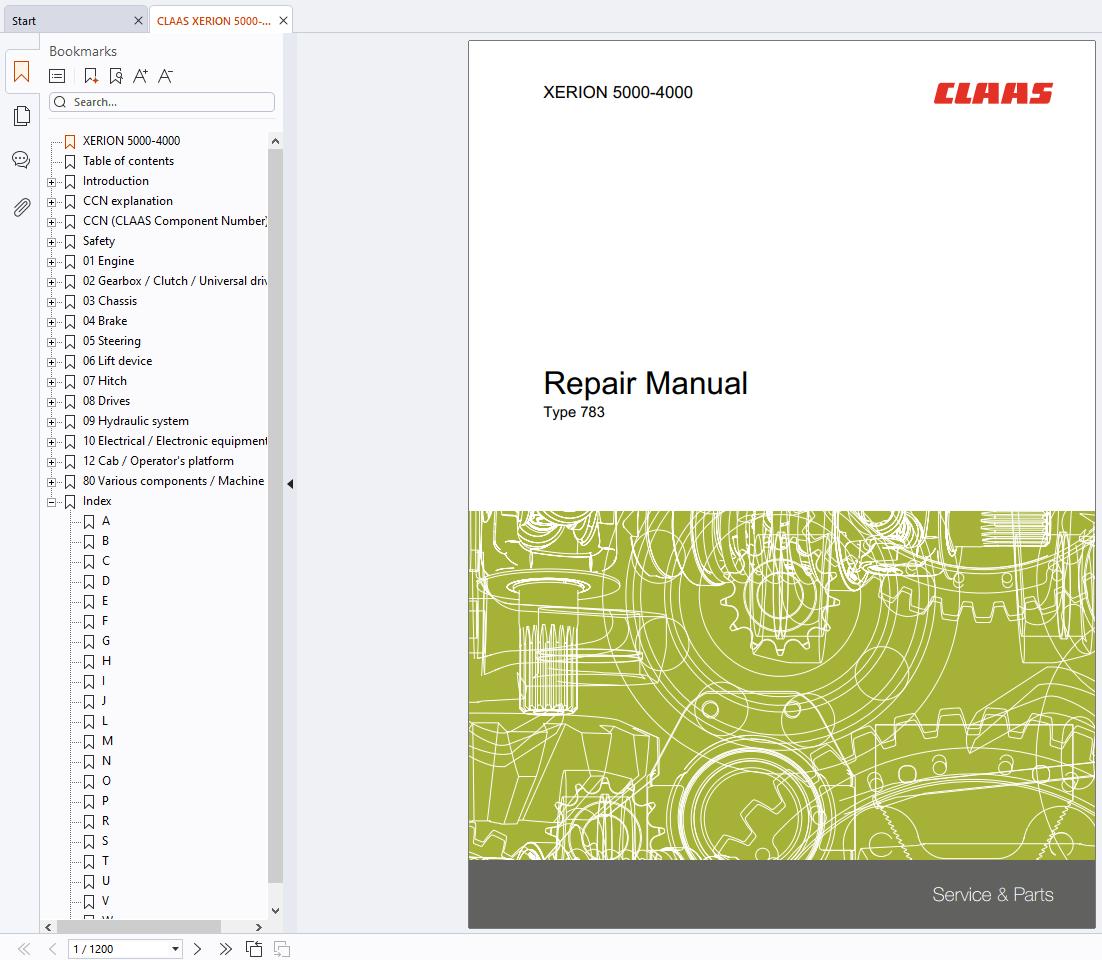The image size is (1102, 960).
Task: Click the add new bookmark icon
Action: [91, 76]
